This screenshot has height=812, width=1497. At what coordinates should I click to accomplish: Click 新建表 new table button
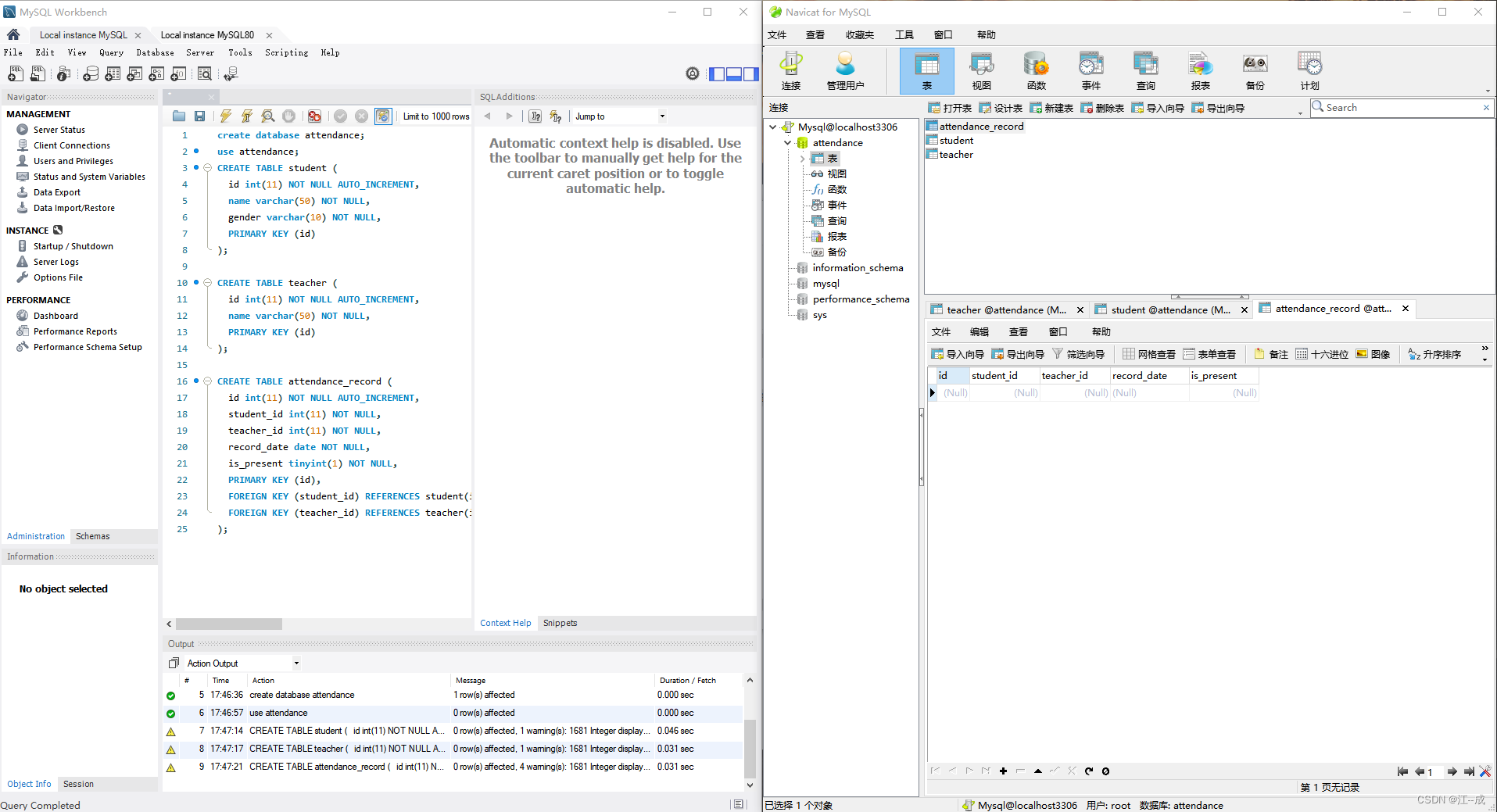pyautogui.click(x=1051, y=108)
